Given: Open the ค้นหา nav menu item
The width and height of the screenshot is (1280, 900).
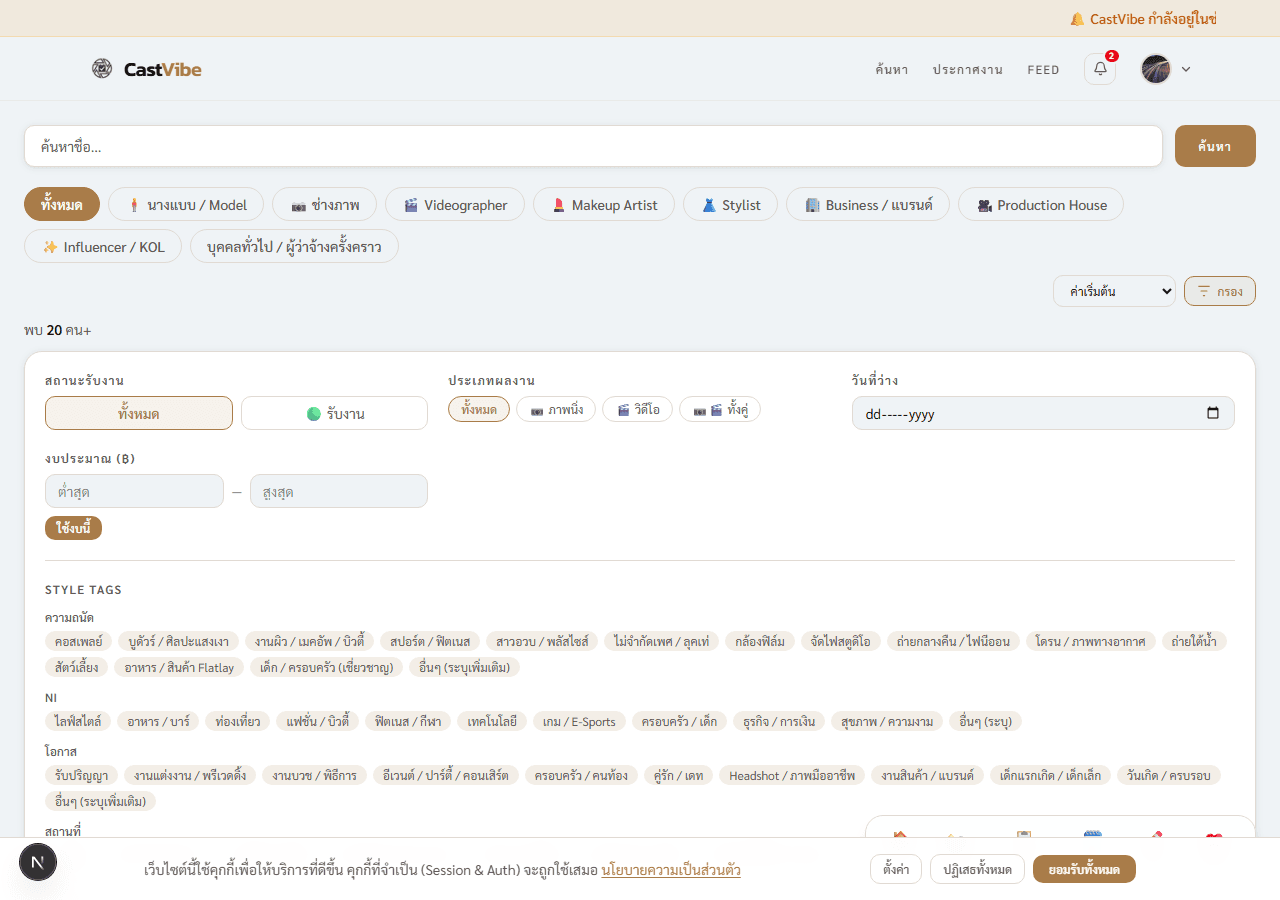Looking at the screenshot, I should [x=891, y=70].
